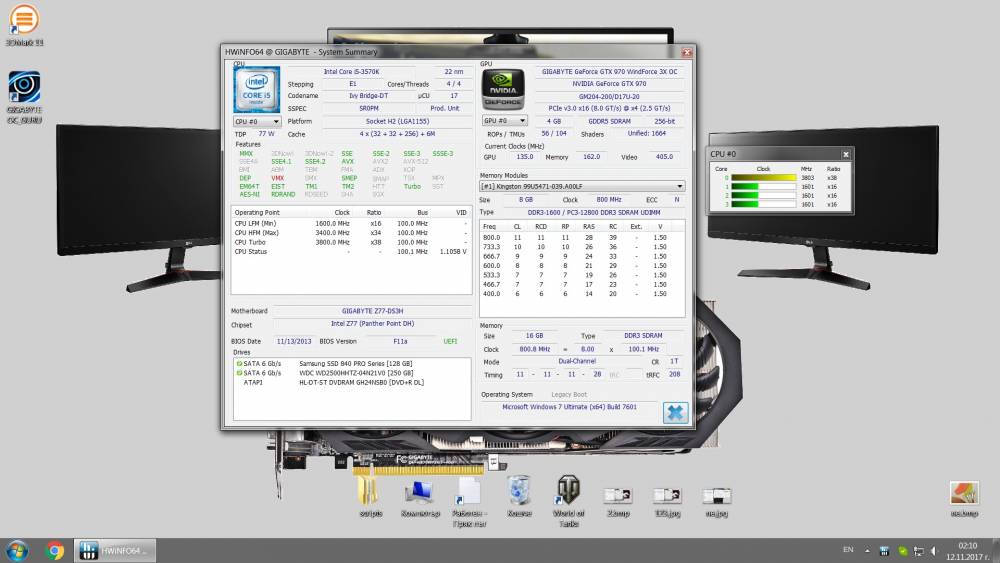Open the GIGABYTE OC_GURU desktop icon
The width and height of the screenshot is (1000, 563).
(x=24, y=97)
